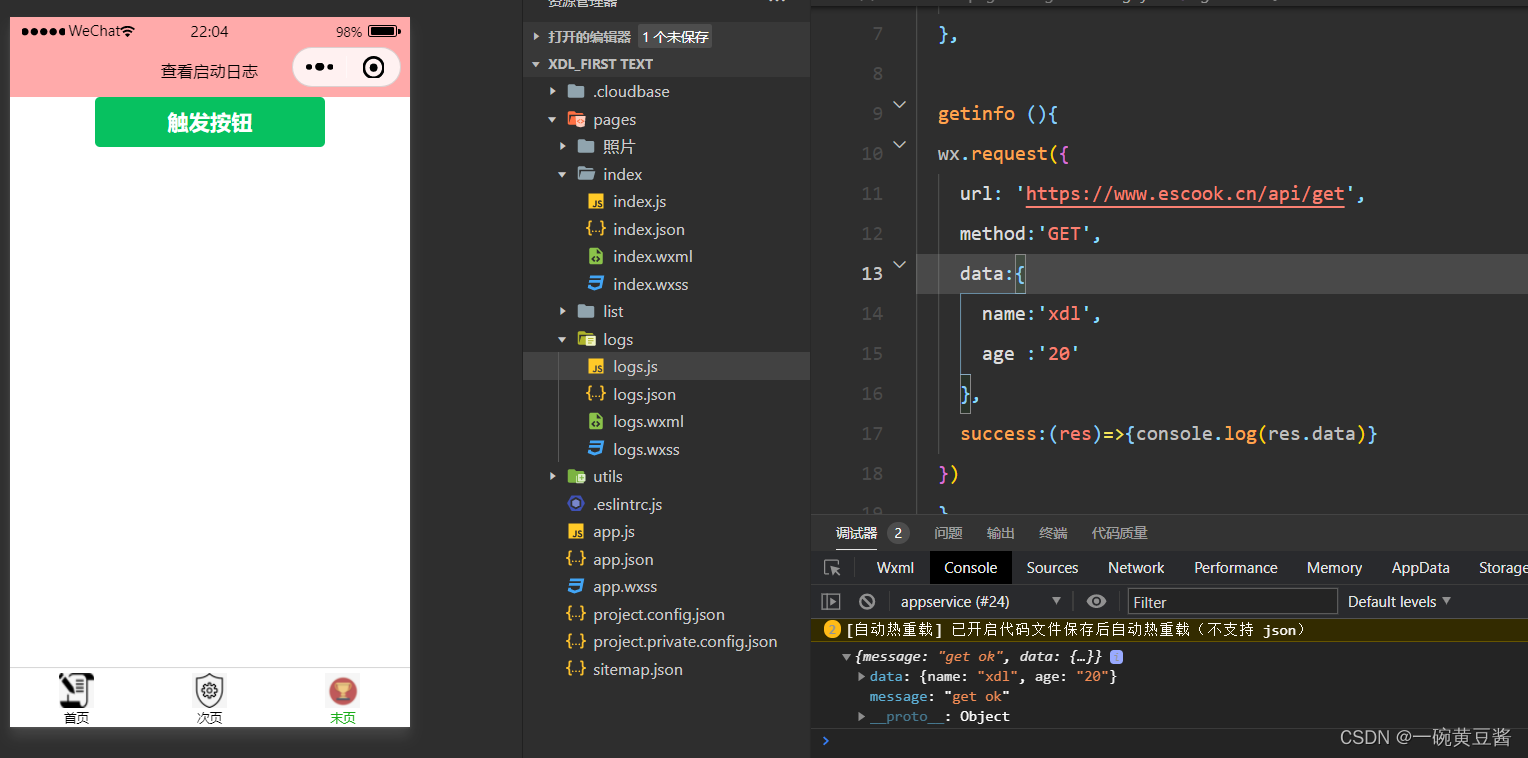Expand the __proto__ entry in console
Screen dimensions: 1528x758
tap(862, 717)
